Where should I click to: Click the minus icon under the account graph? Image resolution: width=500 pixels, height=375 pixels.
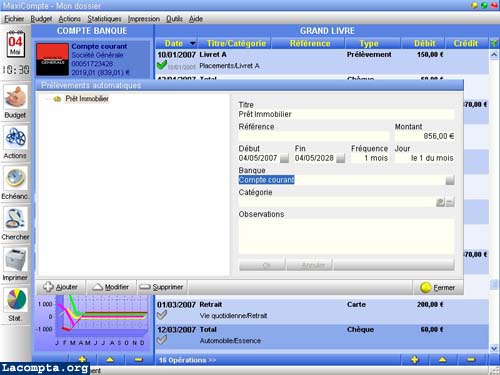pos(138,360)
